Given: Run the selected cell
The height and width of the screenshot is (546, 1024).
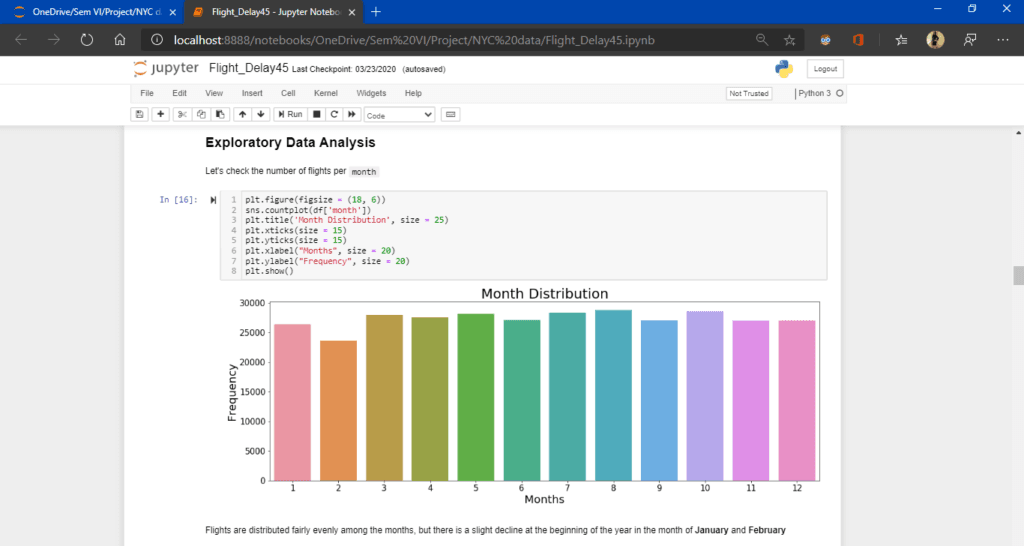Looking at the screenshot, I should pos(290,114).
